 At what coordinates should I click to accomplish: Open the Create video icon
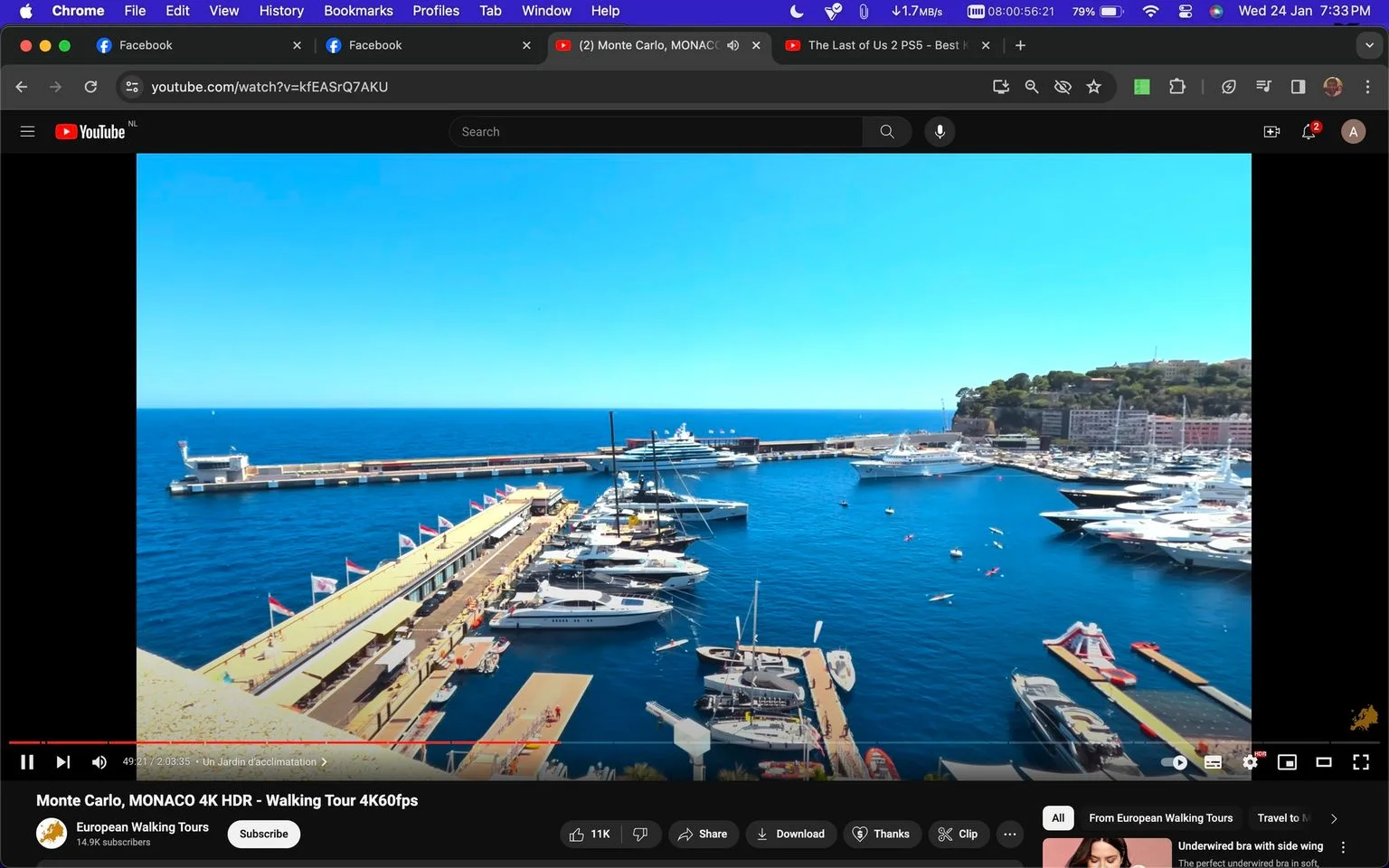click(1271, 132)
